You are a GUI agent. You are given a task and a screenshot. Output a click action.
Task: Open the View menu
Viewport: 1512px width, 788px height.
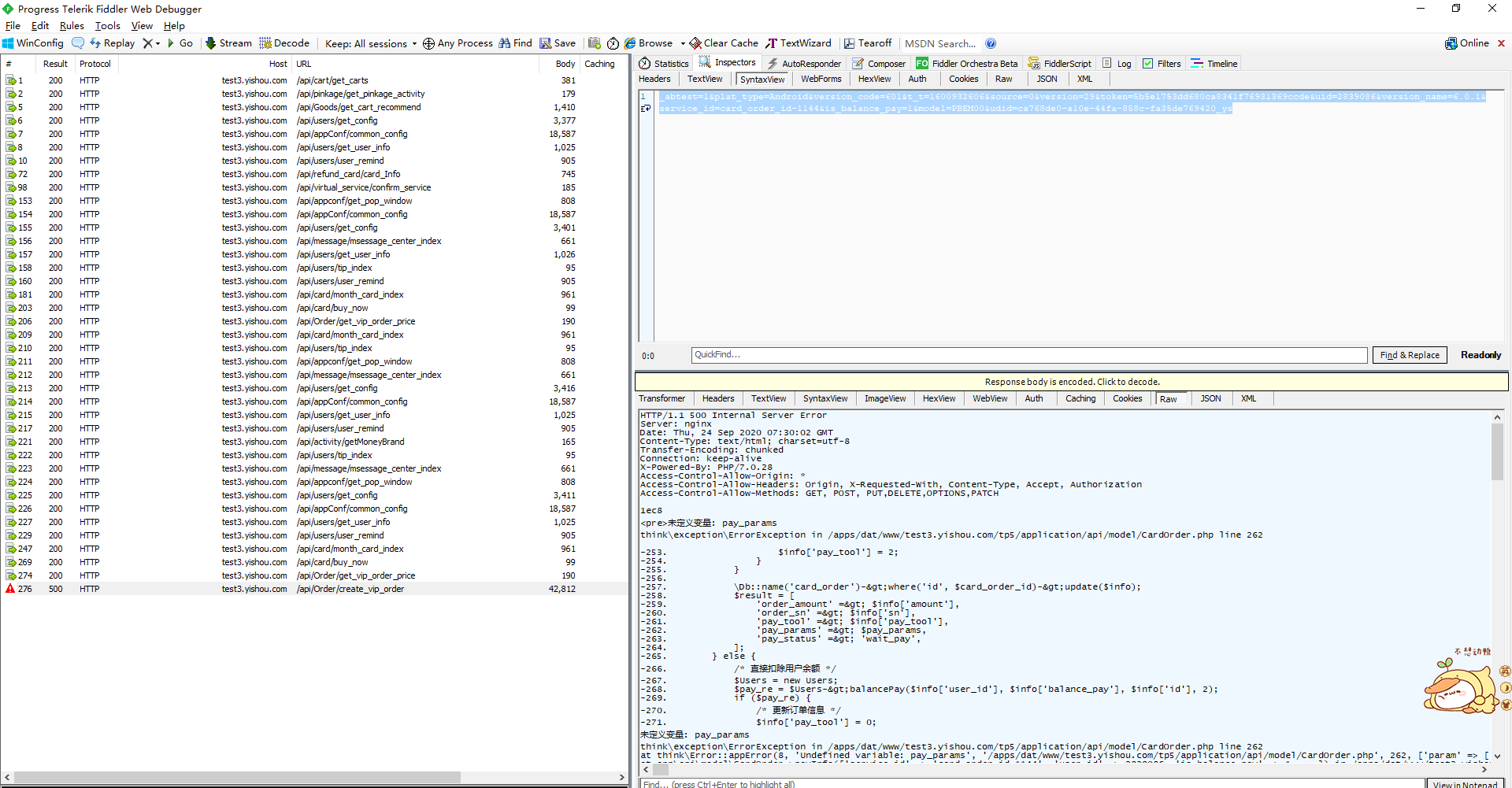point(142,26)
